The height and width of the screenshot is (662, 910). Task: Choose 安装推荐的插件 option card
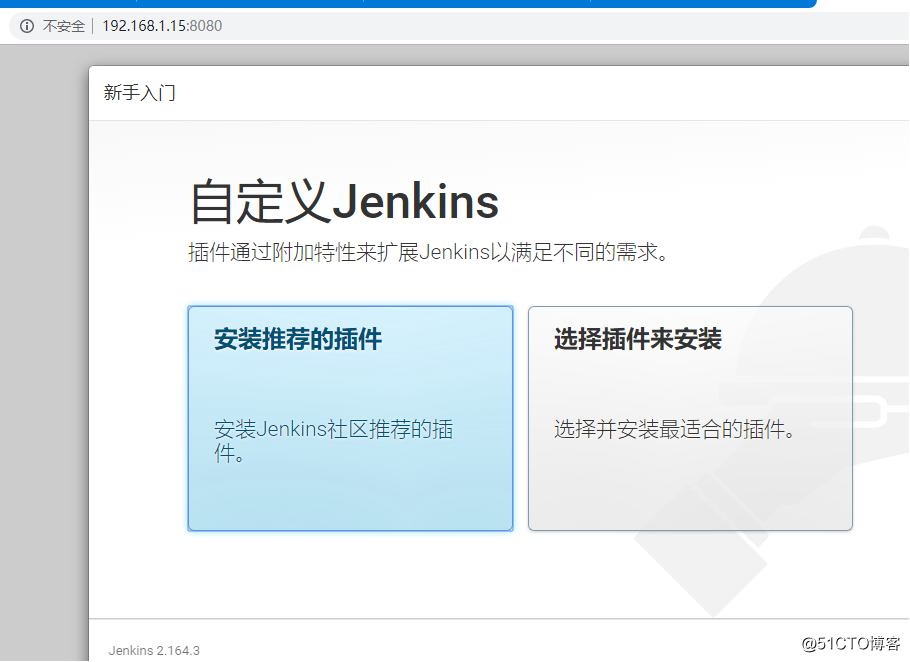point(351,418)
